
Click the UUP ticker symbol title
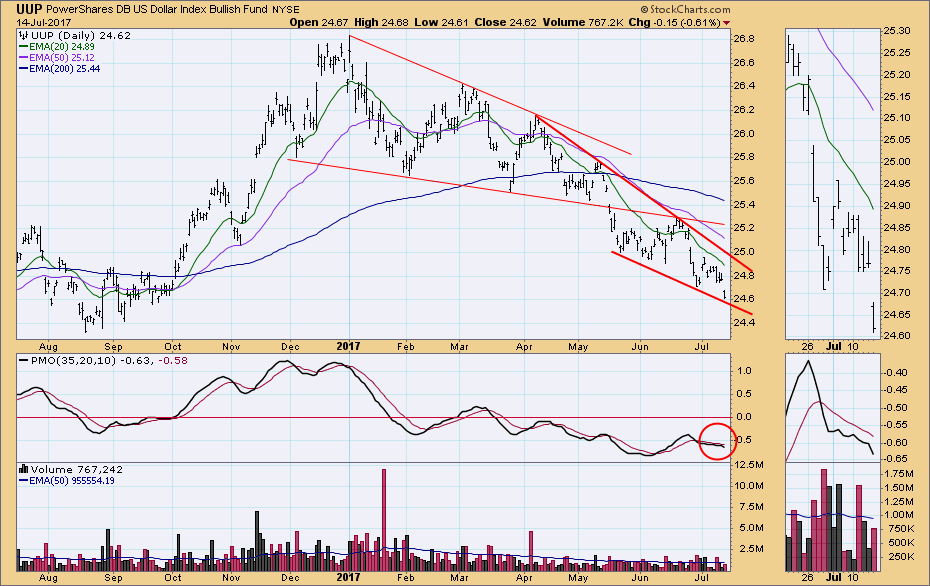tap(29, 9)
